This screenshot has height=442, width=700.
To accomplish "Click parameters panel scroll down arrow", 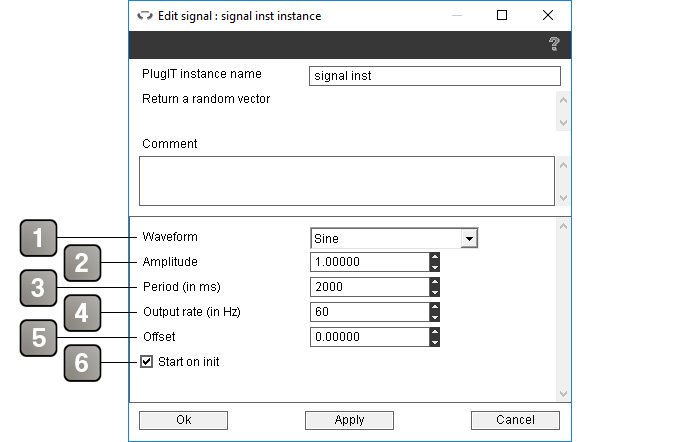I will pyautogui.click(x=563, y=394).
